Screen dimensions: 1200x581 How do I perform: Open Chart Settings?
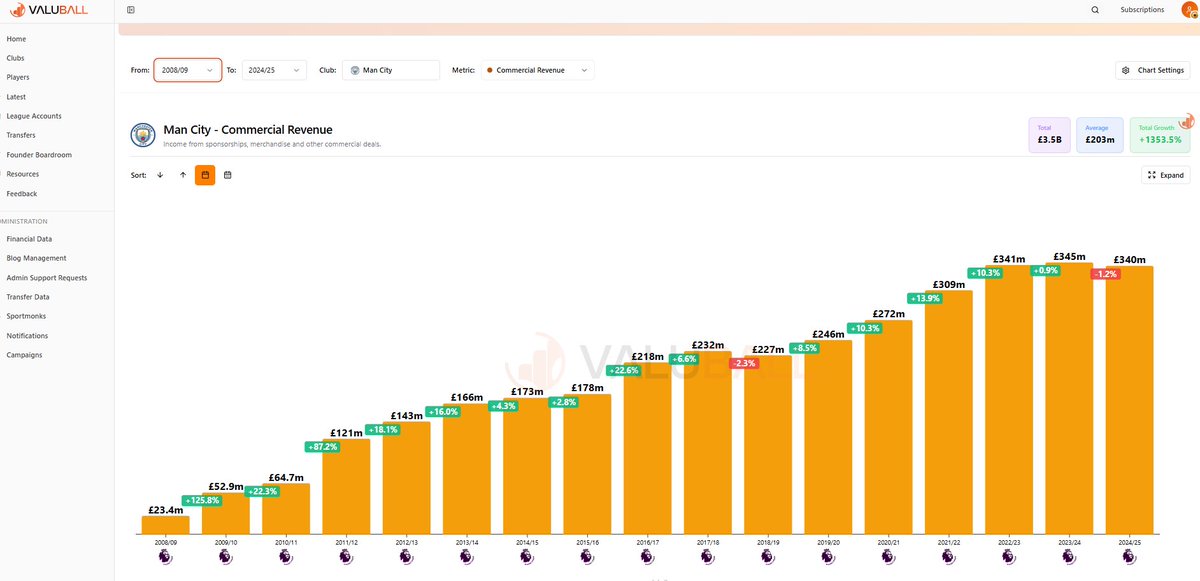[x=1152, y=70]
